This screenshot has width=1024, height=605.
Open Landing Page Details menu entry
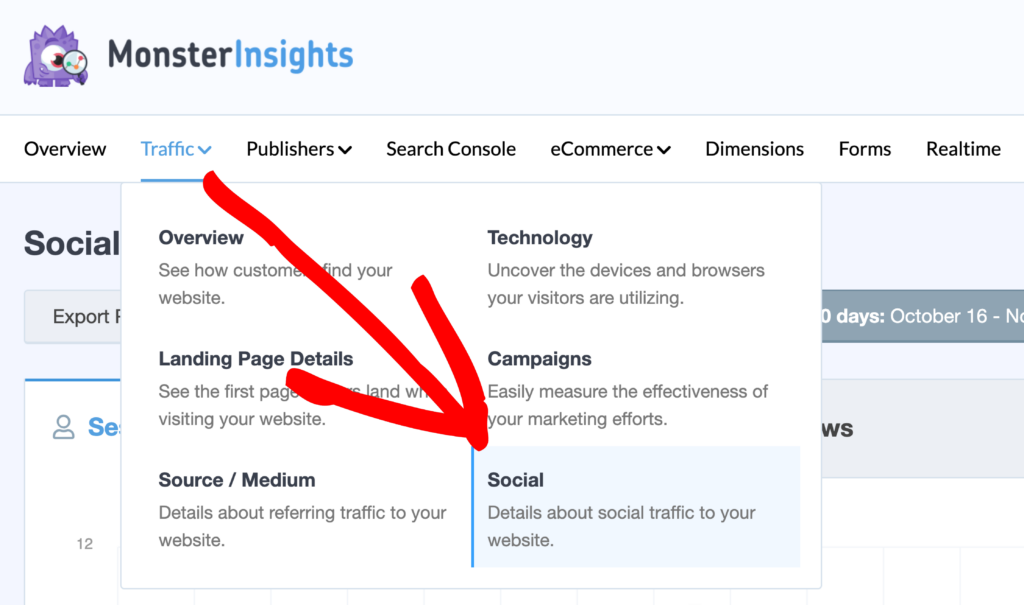point(255,359)
